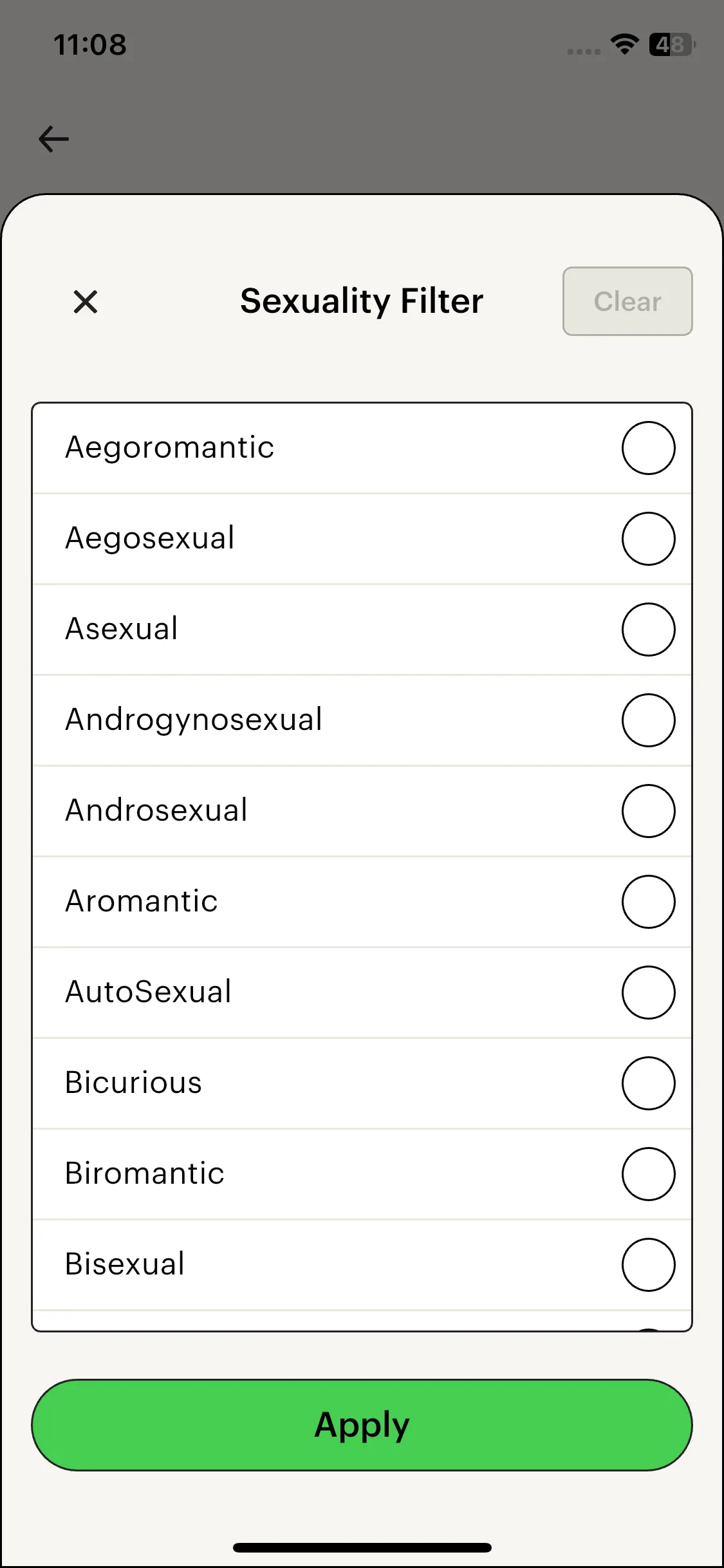The image size is (724, 1568).
Task: Pick the Androsexual radio option
Action: [648, 811]
